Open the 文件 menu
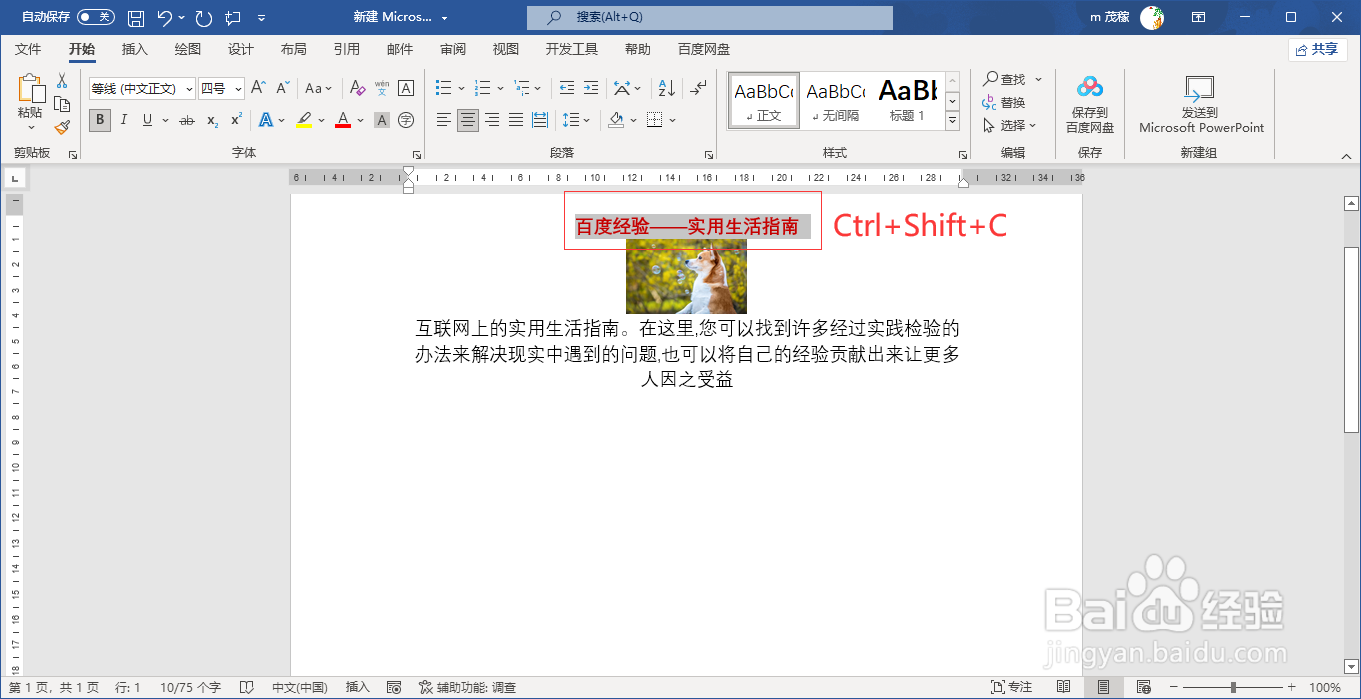Image resolution: width=1361 pixels, height=699 pixels. tap(29, 48)
